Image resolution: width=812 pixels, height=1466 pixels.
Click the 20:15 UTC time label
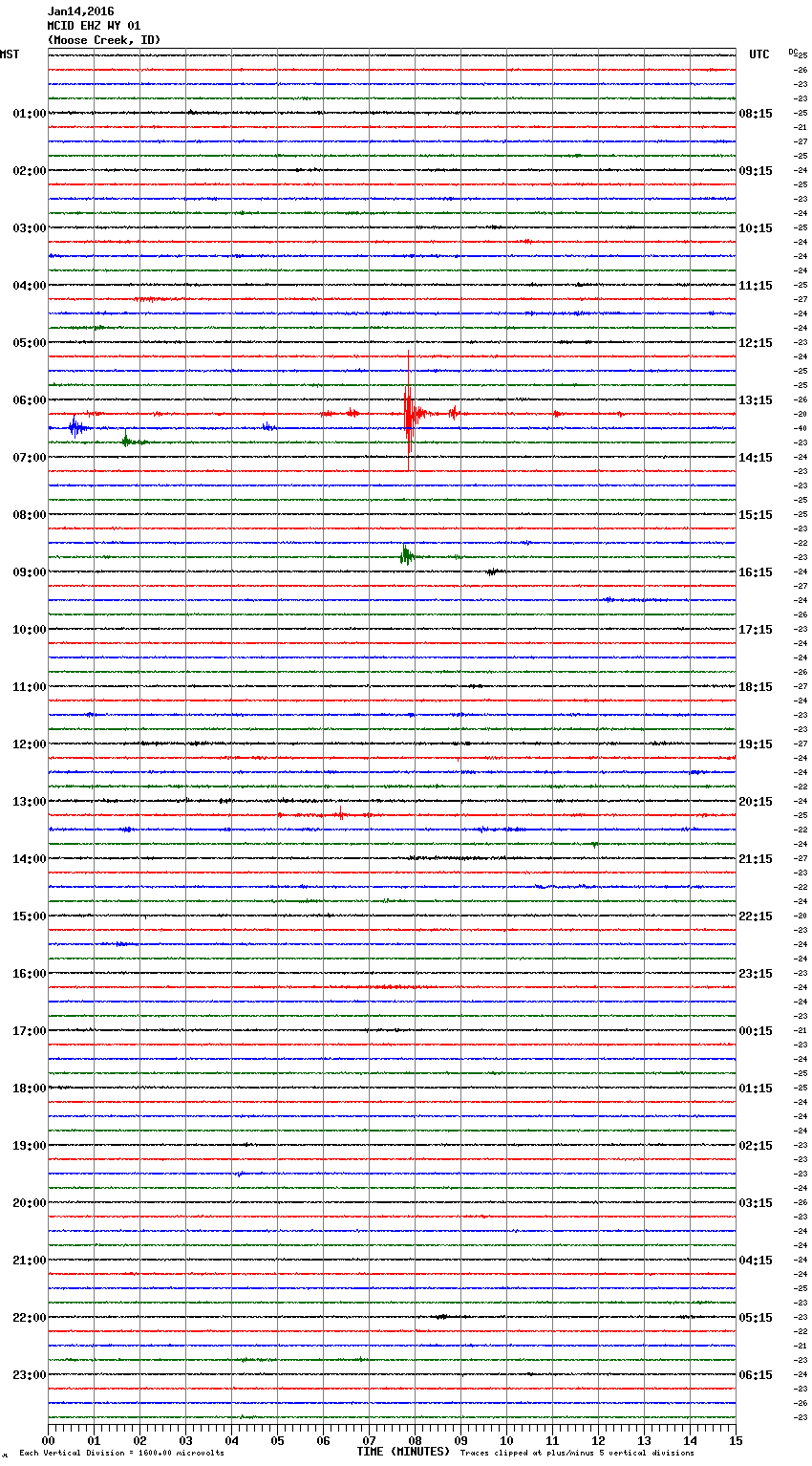coord(756,802)
